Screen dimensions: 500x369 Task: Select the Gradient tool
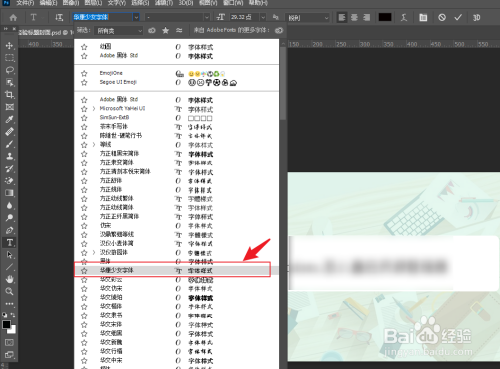9,193
